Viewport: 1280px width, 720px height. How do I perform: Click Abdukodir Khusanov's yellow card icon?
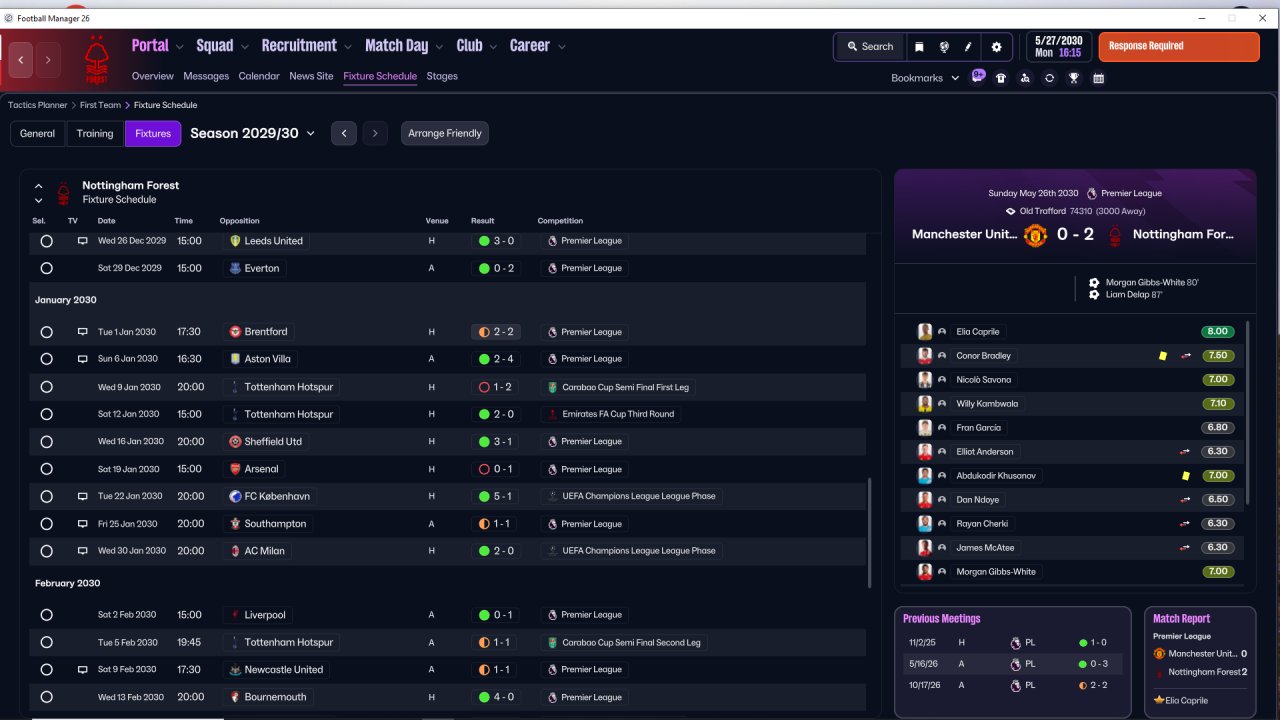[1186, 476]
